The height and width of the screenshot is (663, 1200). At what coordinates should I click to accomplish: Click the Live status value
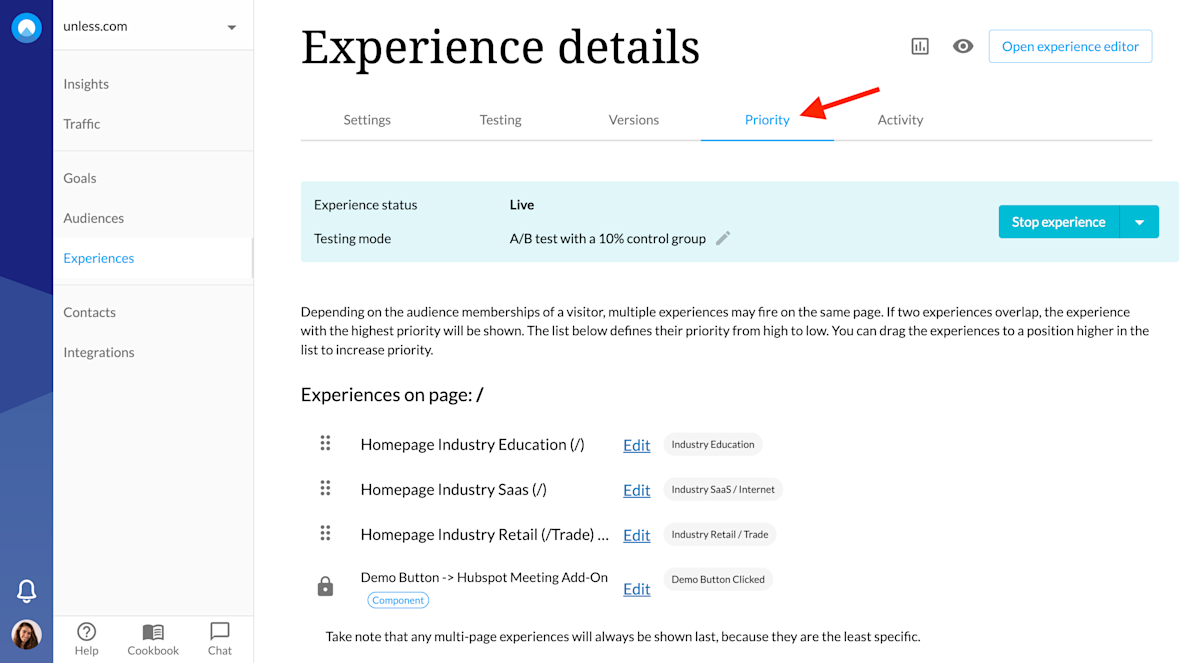pyautogui.click(x=522, y=204)
